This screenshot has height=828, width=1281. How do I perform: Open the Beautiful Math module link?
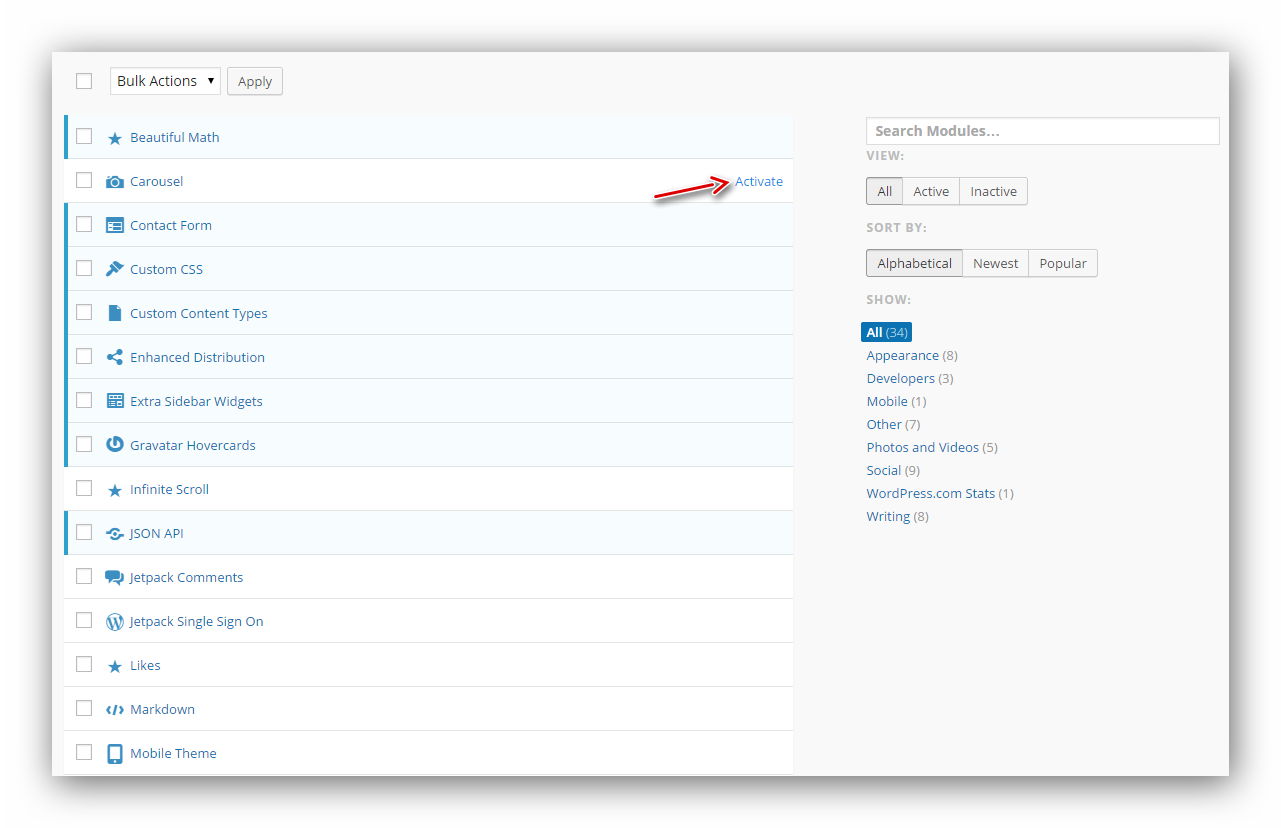tap(175, 137)
